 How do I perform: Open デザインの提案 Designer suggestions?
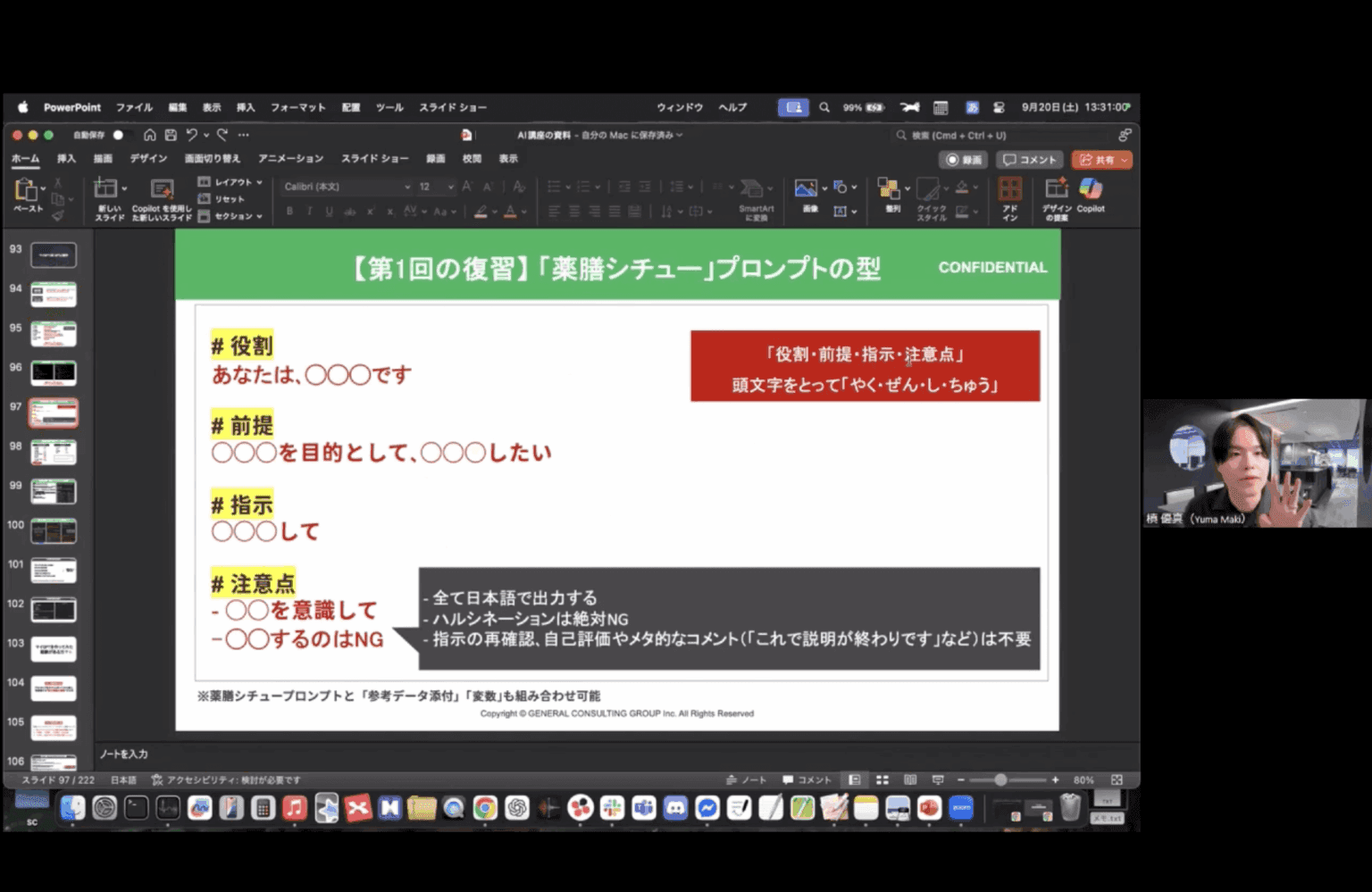tap(1057, 196)
